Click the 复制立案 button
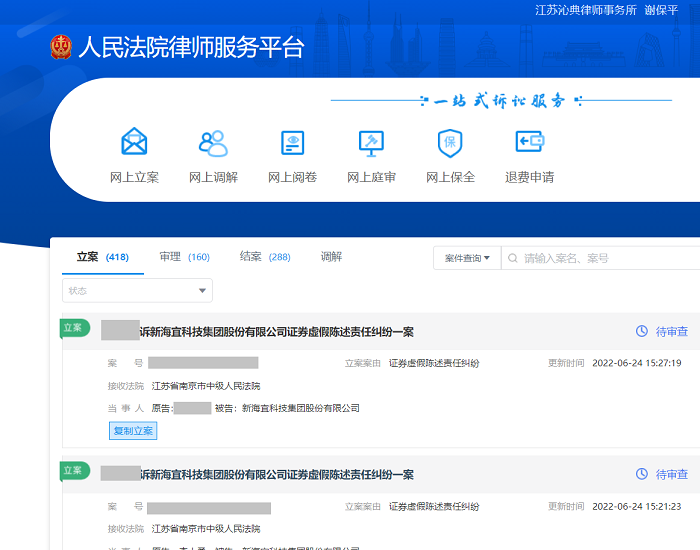 [133, 431]
